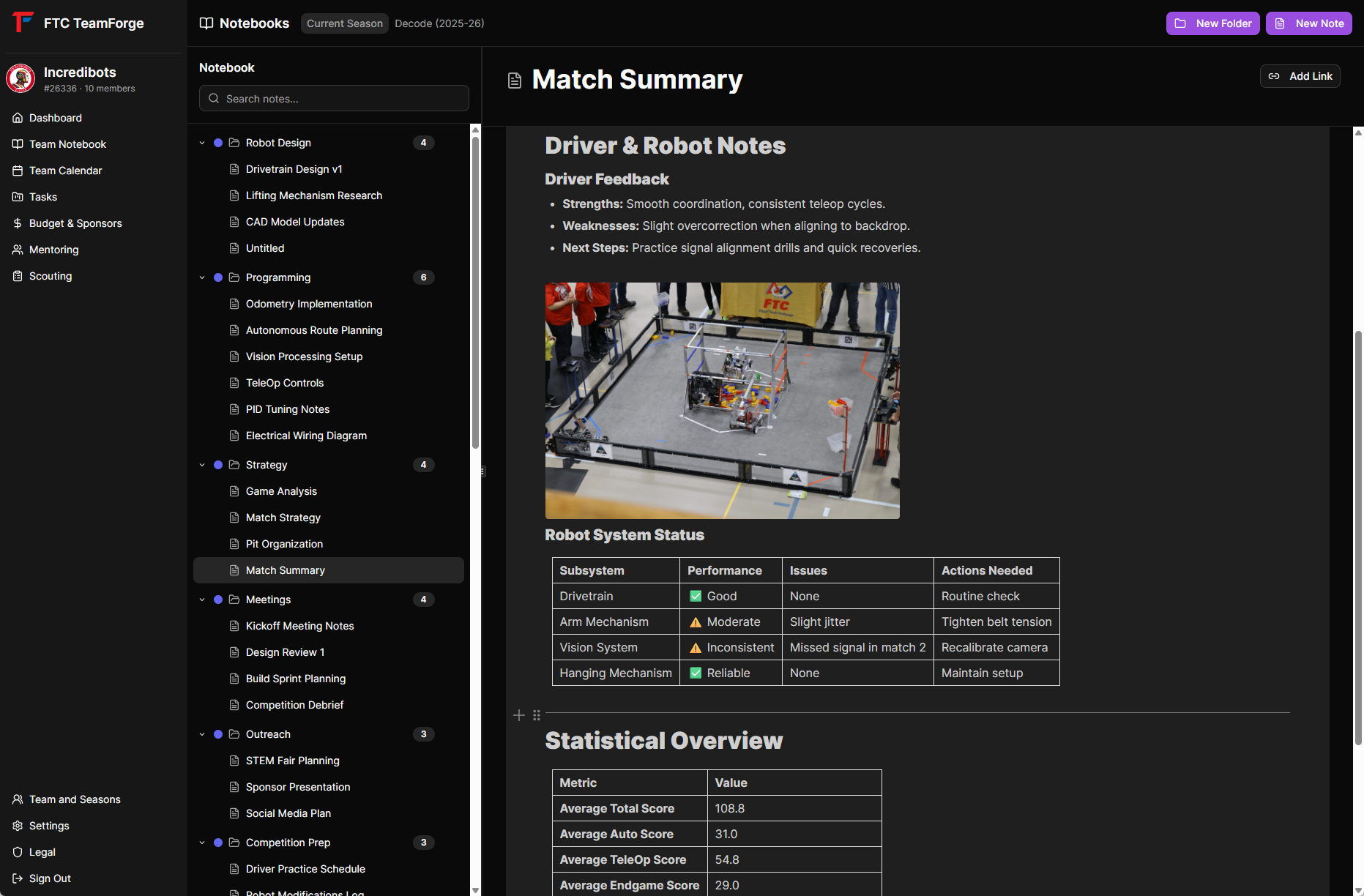The width and height of the screenshot is (1364, 896).
Task: Open the Mentoring section
Action: click(53, 249)
